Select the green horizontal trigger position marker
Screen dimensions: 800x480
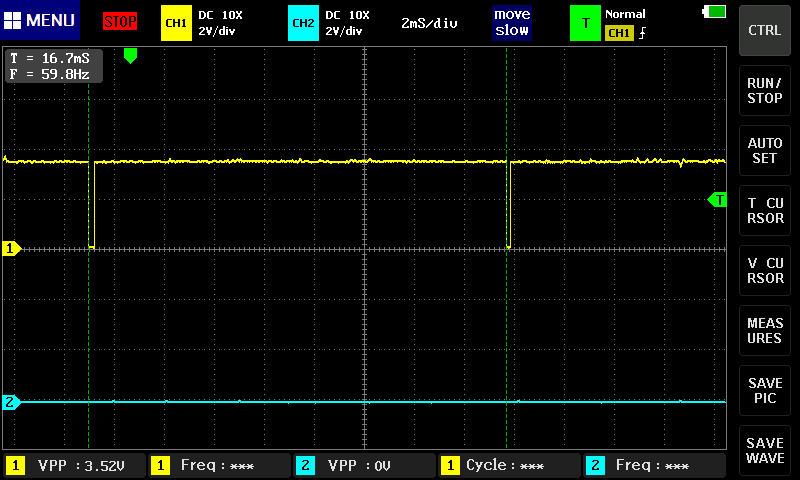point(131,56)
